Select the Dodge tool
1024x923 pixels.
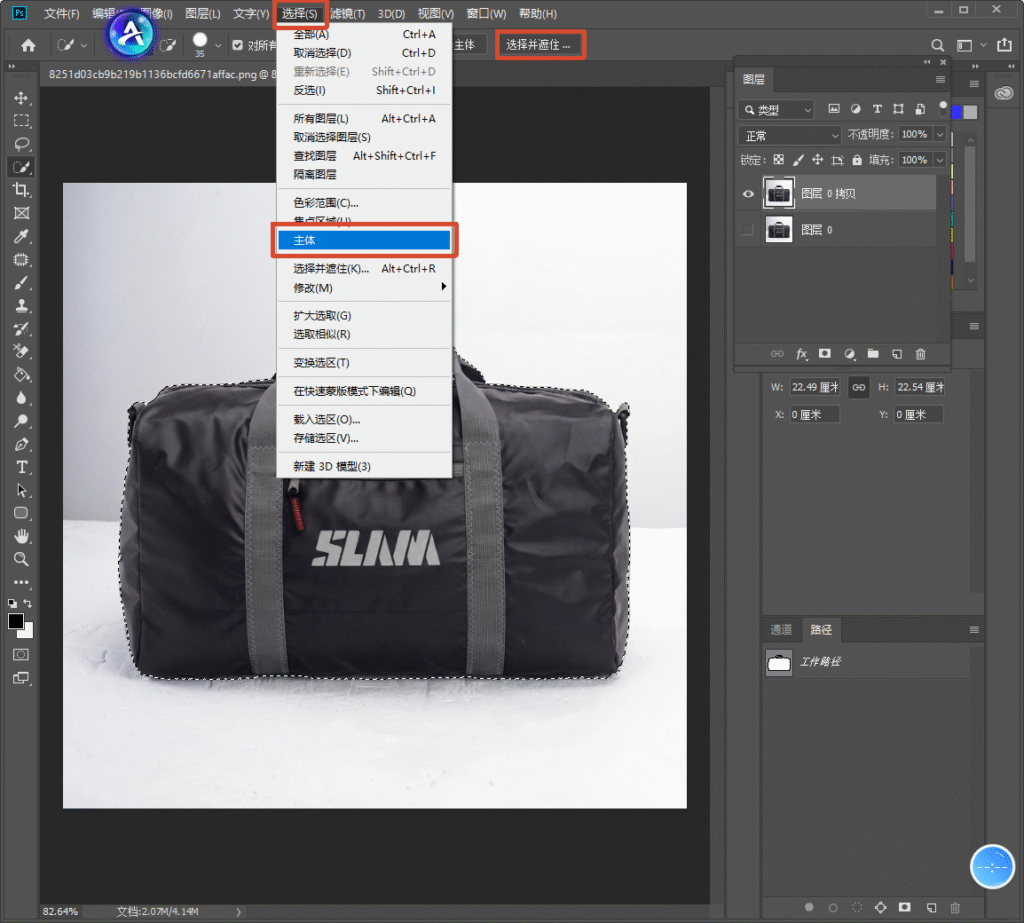pos(21,421)
